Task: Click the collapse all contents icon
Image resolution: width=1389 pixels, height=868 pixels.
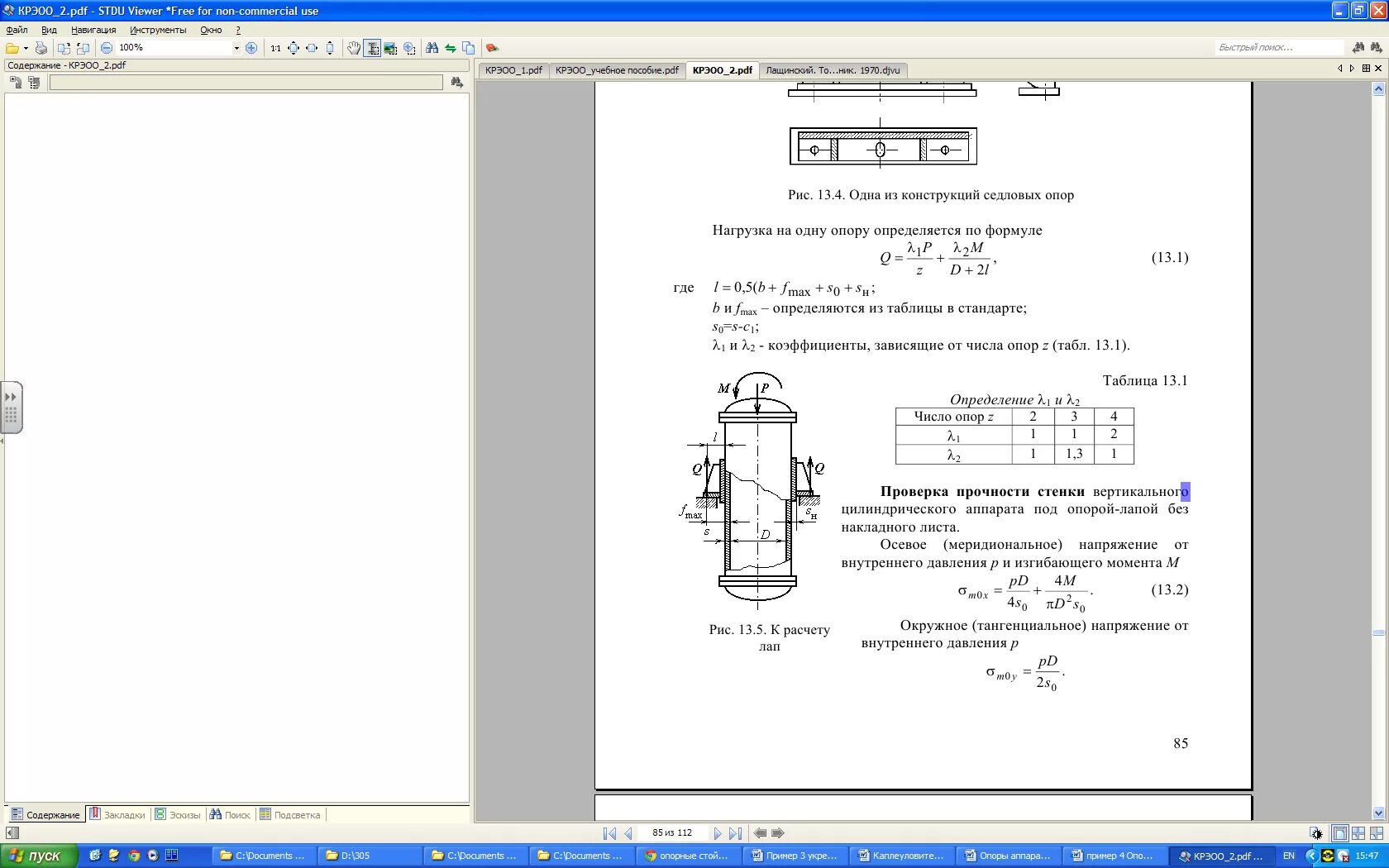Action: (x=33, y=83)
